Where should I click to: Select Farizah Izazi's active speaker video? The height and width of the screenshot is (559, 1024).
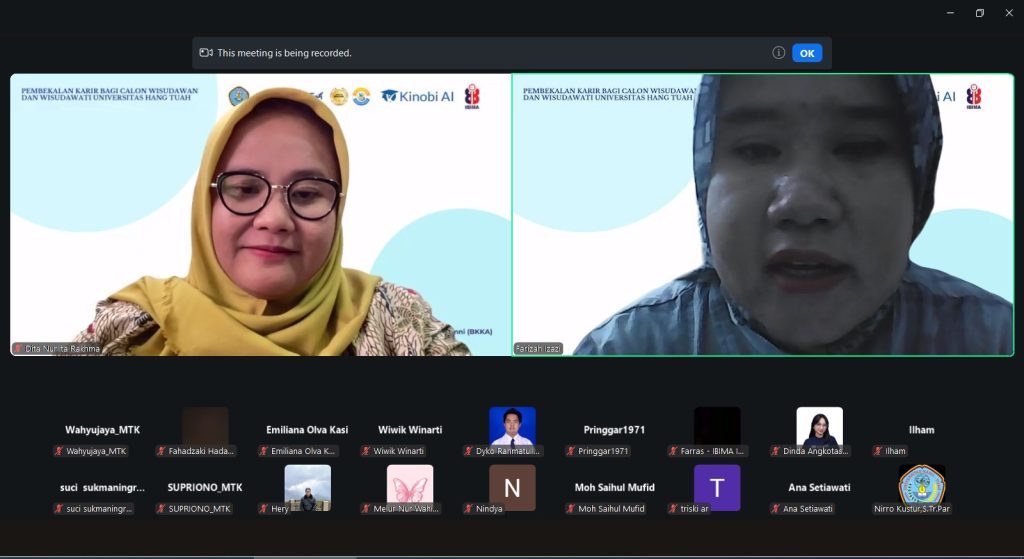762,214
